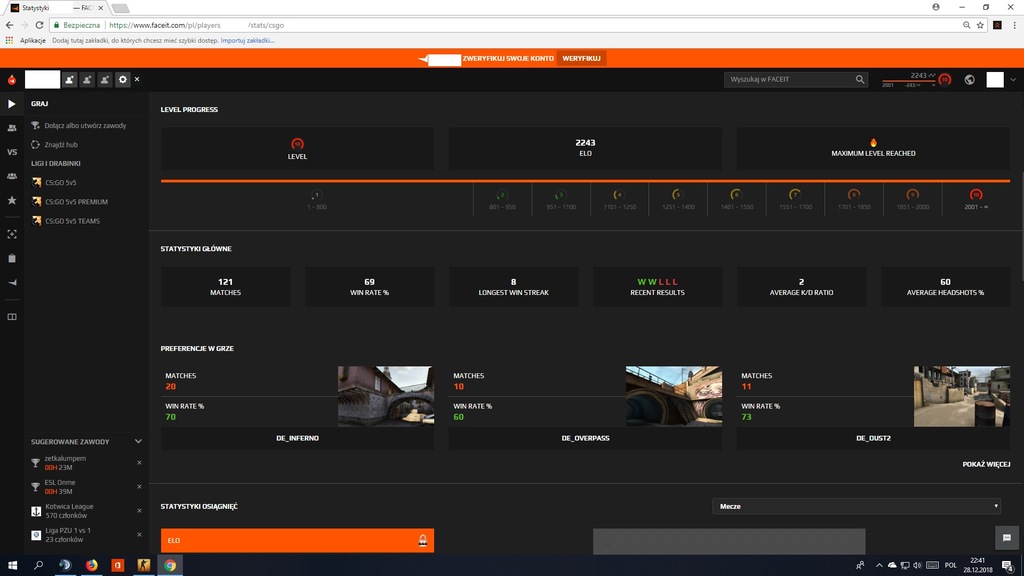Click Znajdź hub
Image resolution: width=1024 pixels, height=576 pixels.
click(x=61, y=144)
